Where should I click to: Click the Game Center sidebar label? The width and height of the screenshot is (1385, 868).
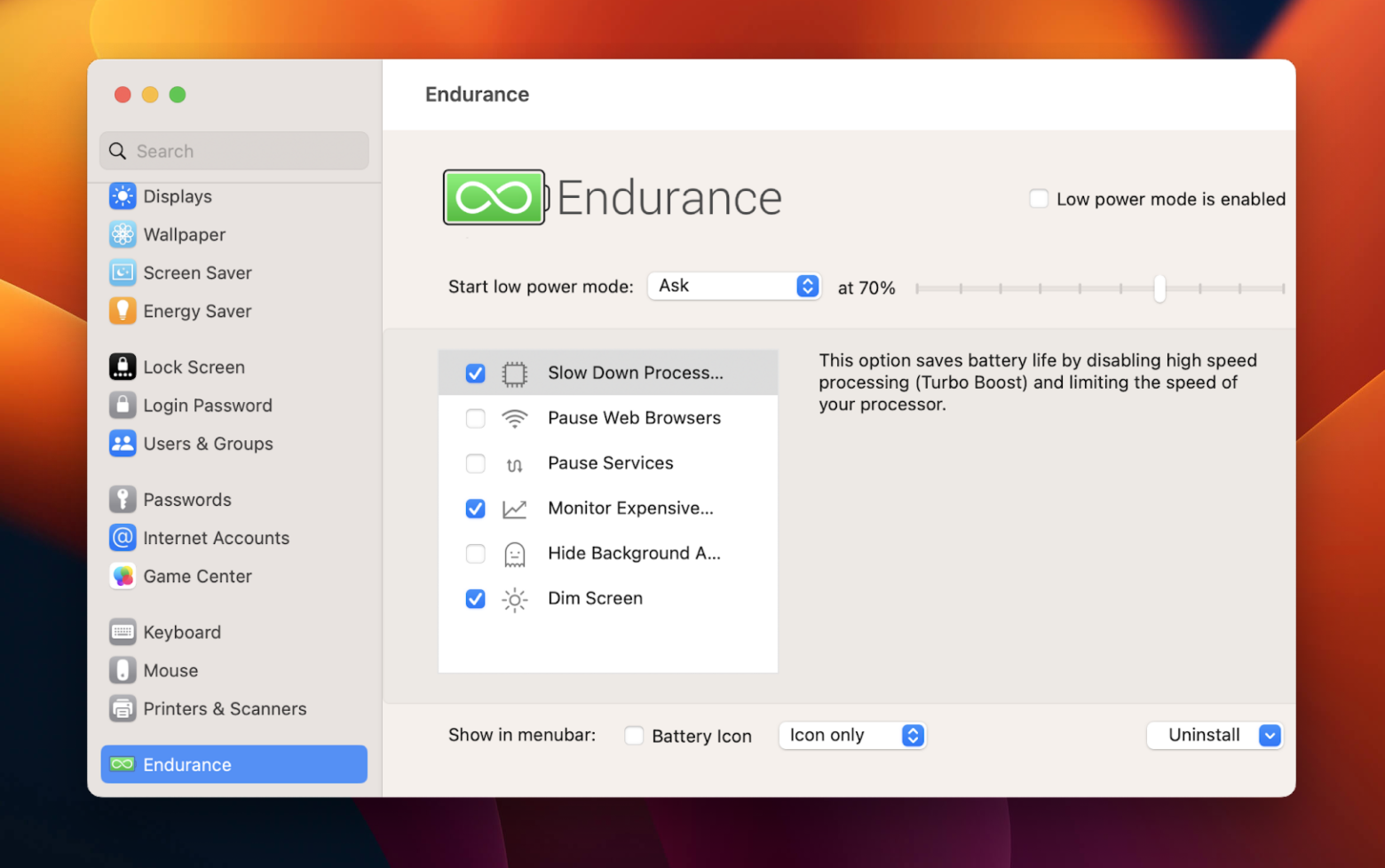coord(197,576)
